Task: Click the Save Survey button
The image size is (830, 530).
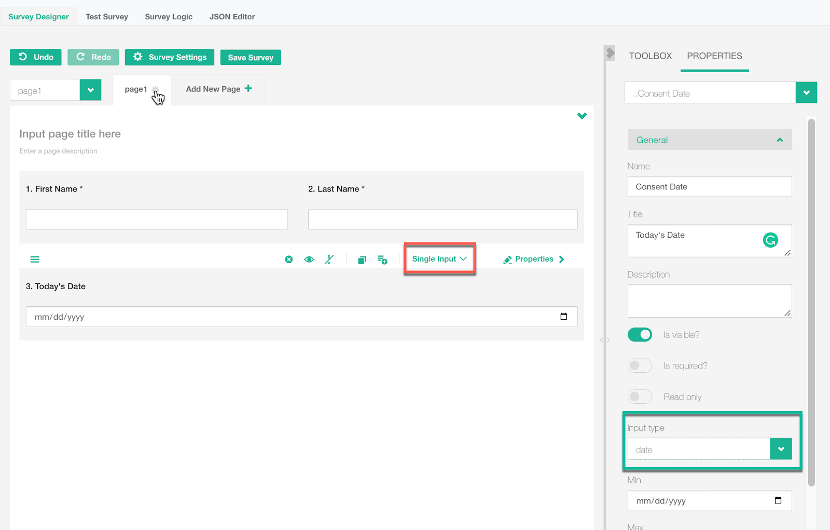Action: pyautogui.click(x=251, y=58)
